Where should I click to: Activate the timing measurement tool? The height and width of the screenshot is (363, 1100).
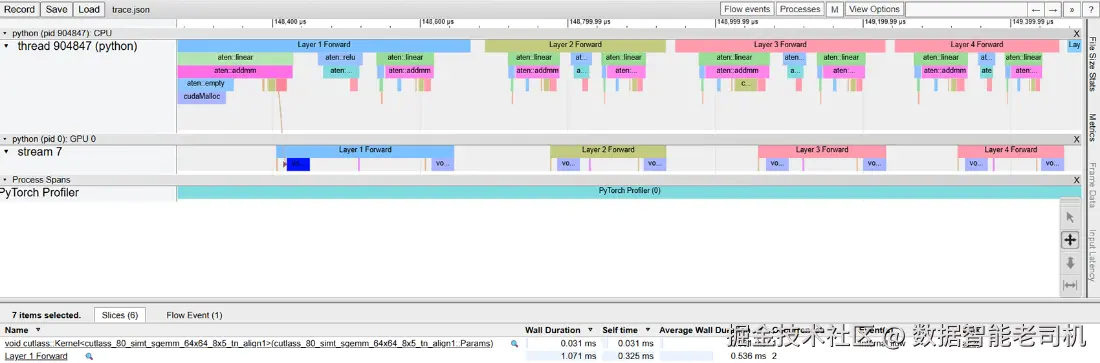(x=1070, y=285)
